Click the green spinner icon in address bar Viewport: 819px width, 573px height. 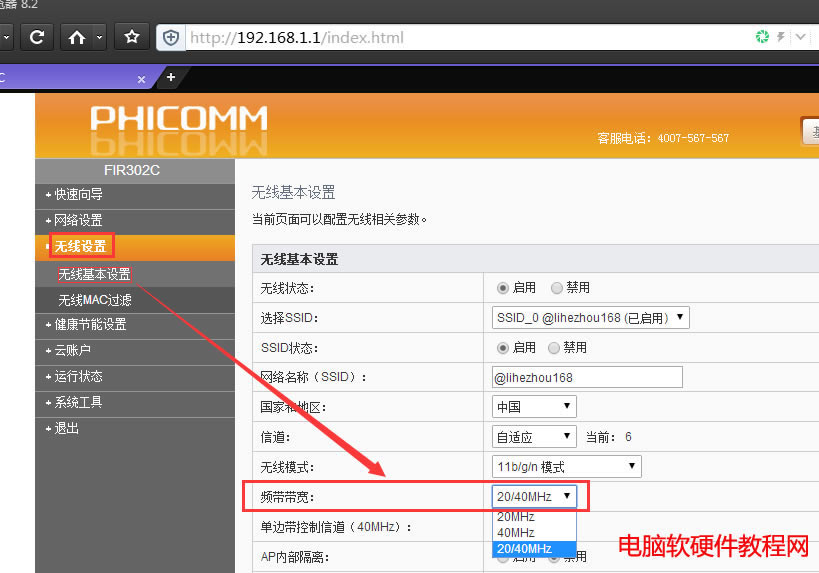tap(763, 37)
